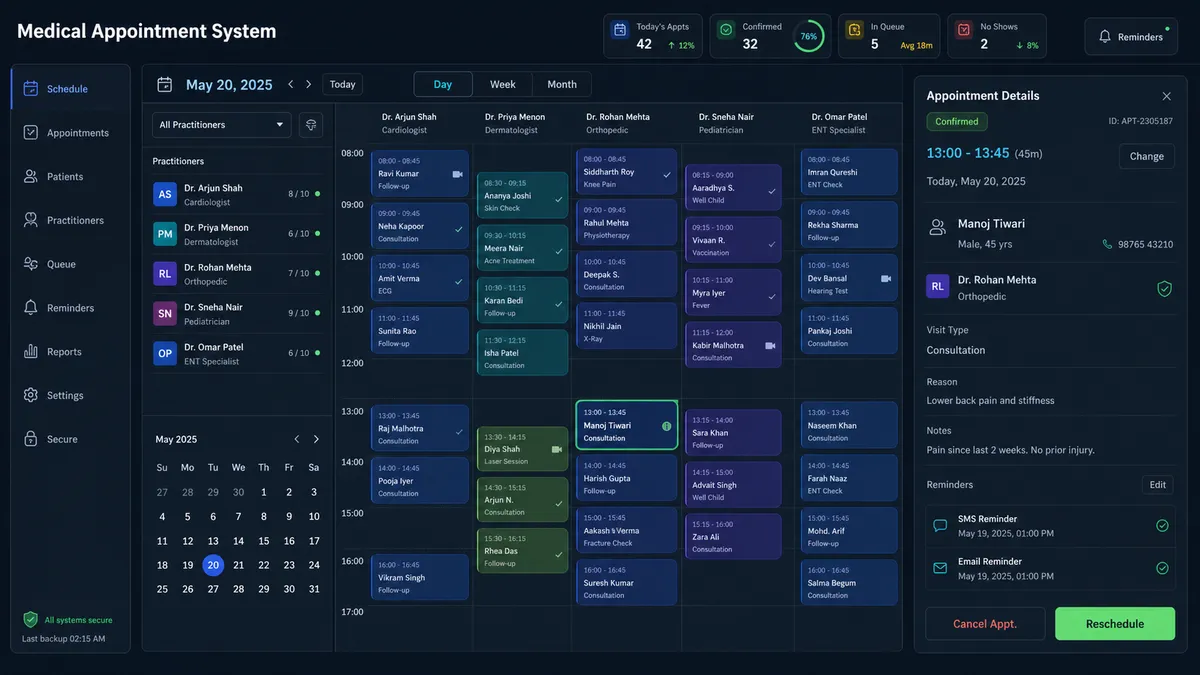The height and width of the screenshot is (675, 1200).
Task: Click the video icon on Kabir Malhotra's consultation
Action: [770, 345]
